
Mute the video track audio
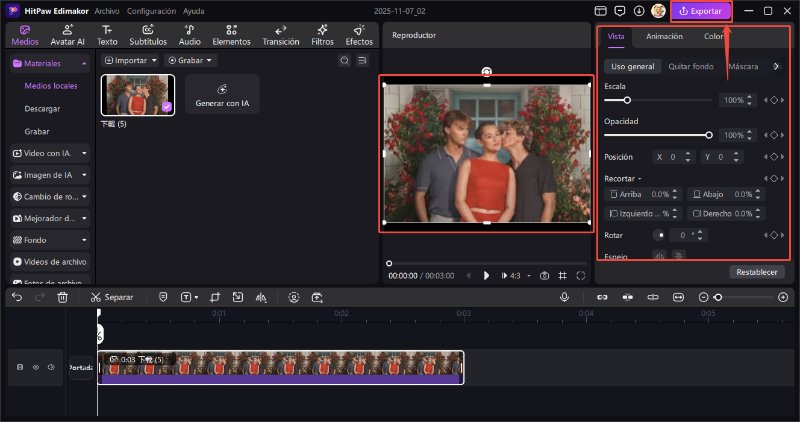[x=50, y=367]
